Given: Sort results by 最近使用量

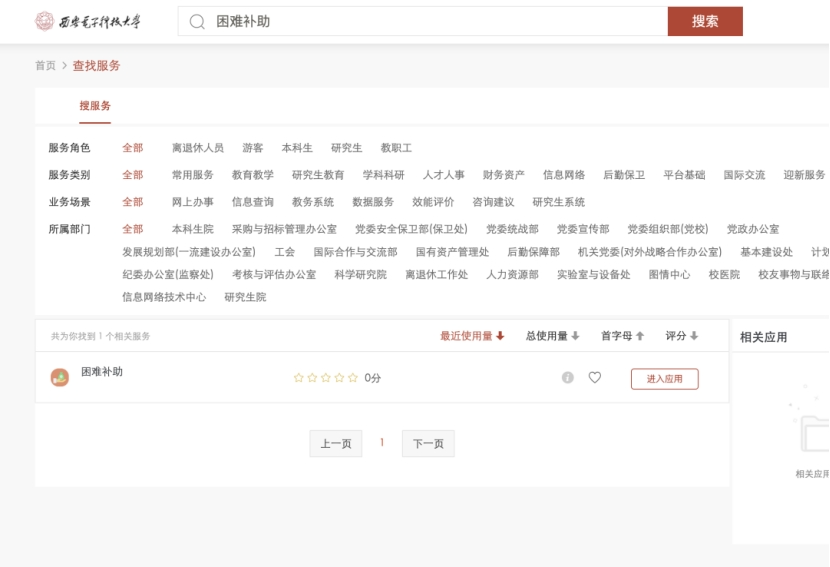Looking at the screenshot, I should (x=472, y=336).
